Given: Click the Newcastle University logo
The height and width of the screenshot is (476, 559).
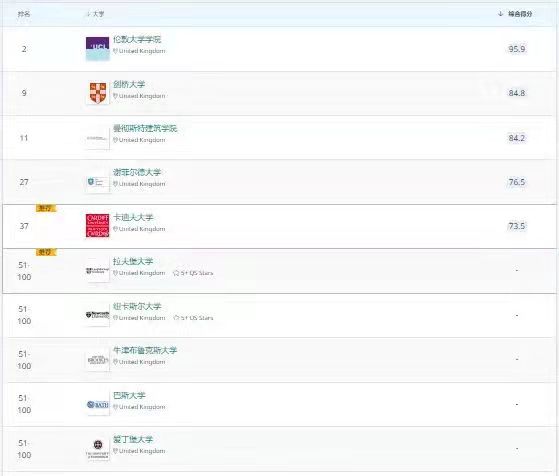Looking at the screenshot, I should (x=97, y=315).
